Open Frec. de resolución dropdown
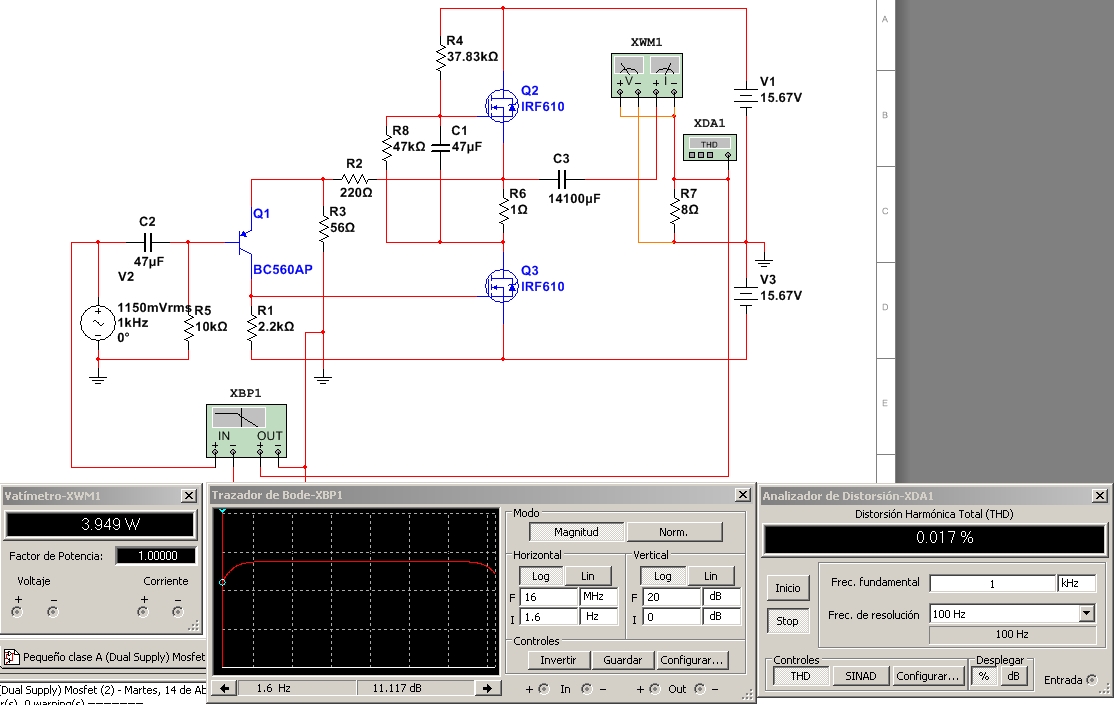 tap(1086, 613)
